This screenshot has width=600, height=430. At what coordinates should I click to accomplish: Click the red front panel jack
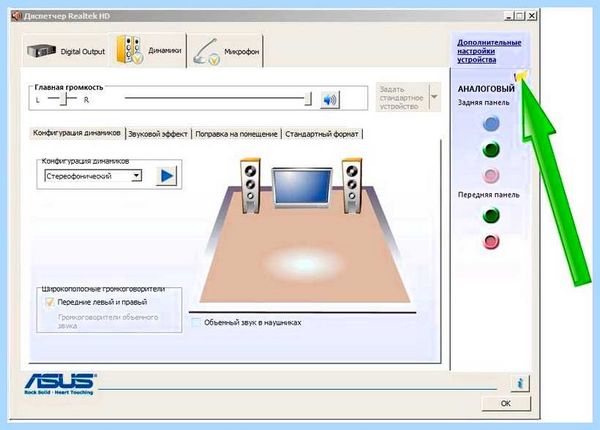491,242
